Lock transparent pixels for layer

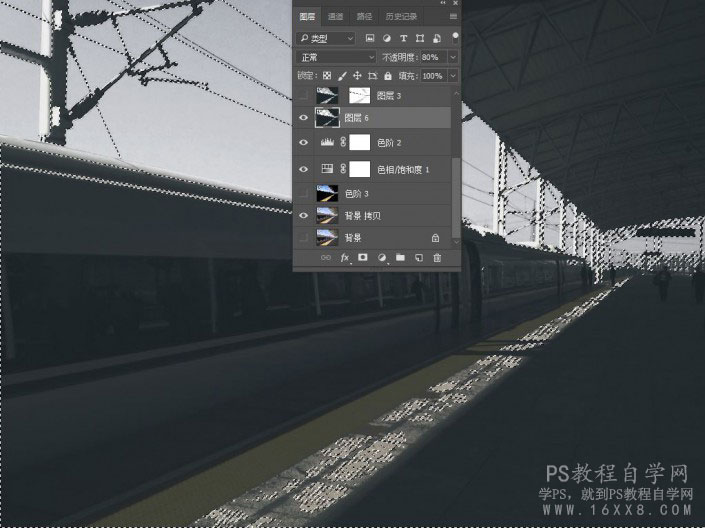point(327,76)
